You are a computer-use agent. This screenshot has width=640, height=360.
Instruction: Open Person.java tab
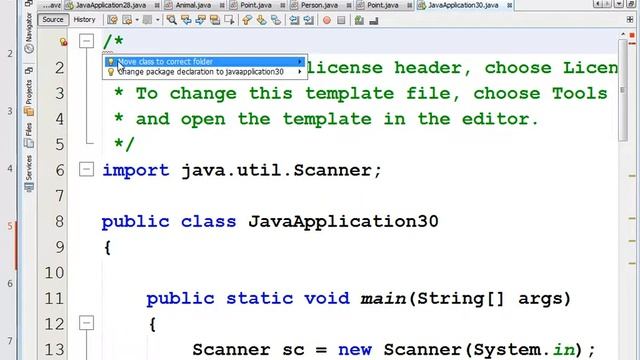tap(319, 5)
